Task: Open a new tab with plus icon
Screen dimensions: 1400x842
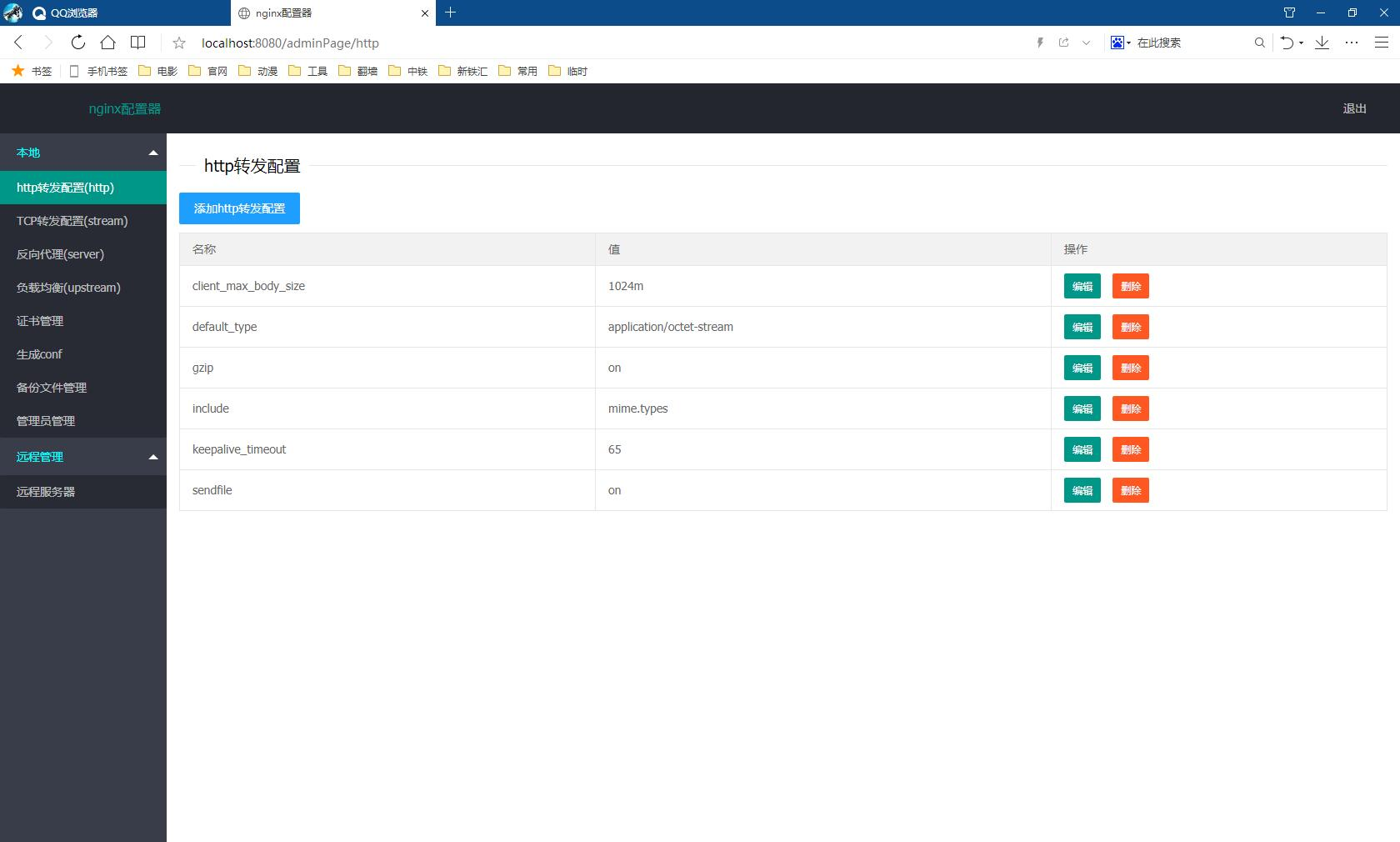Action: 450,13
